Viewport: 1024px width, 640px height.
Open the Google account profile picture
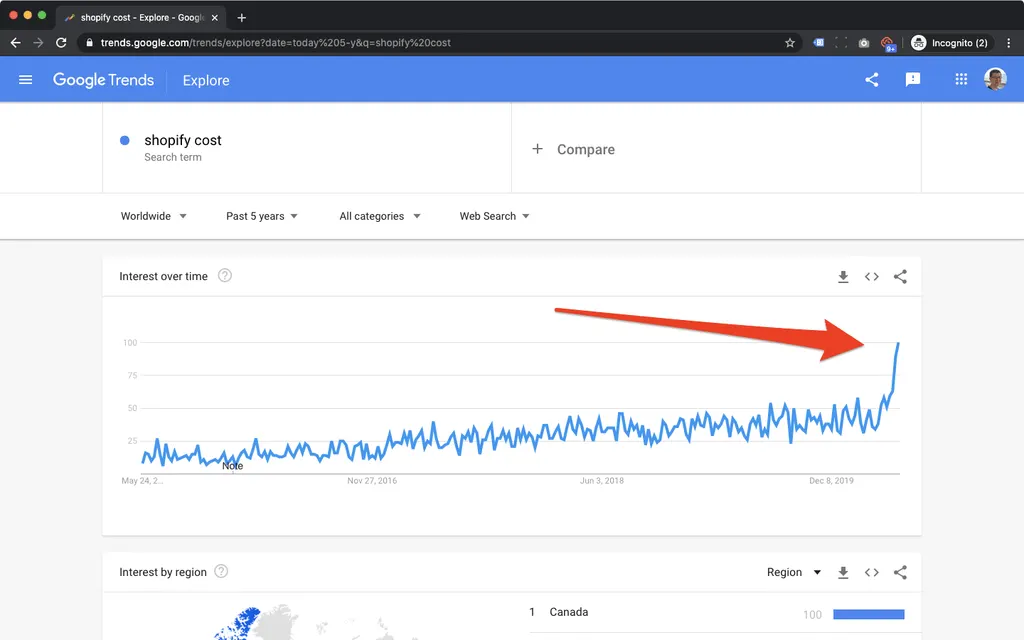995,79
